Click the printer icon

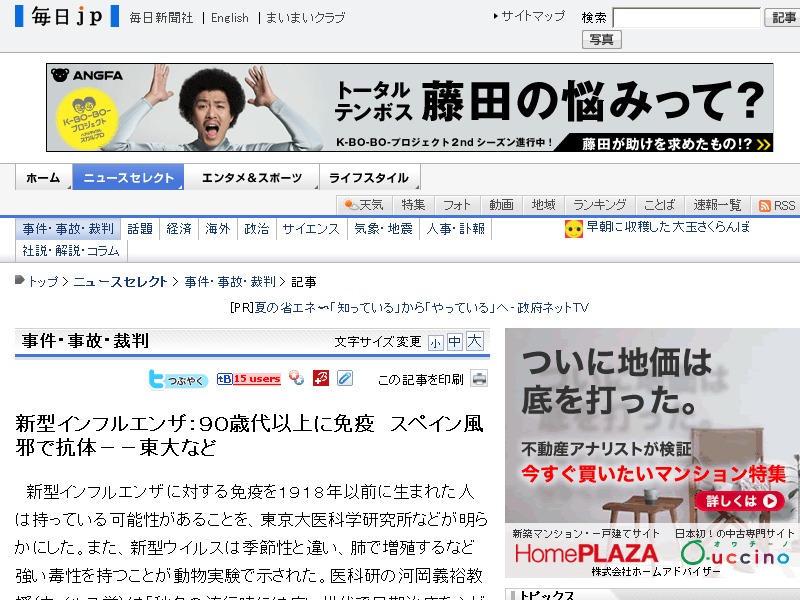(x=479, y=379)
